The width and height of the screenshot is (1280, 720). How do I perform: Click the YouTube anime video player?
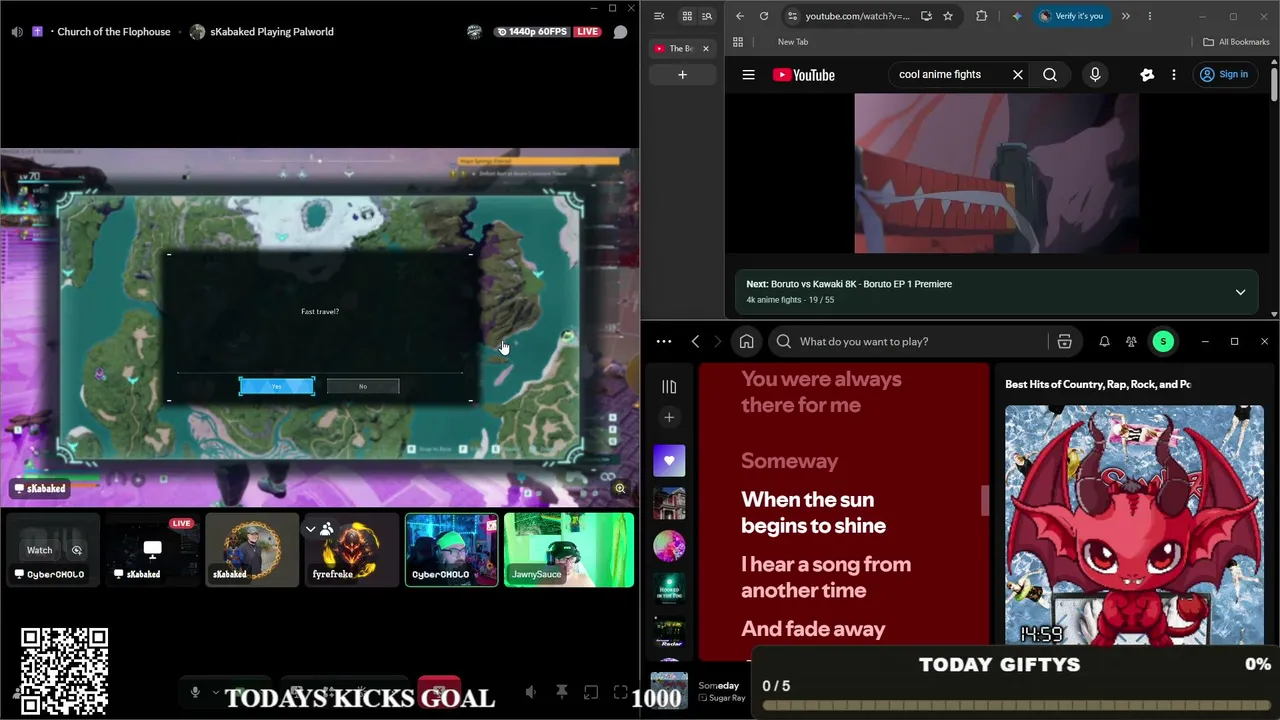[996, 174]
